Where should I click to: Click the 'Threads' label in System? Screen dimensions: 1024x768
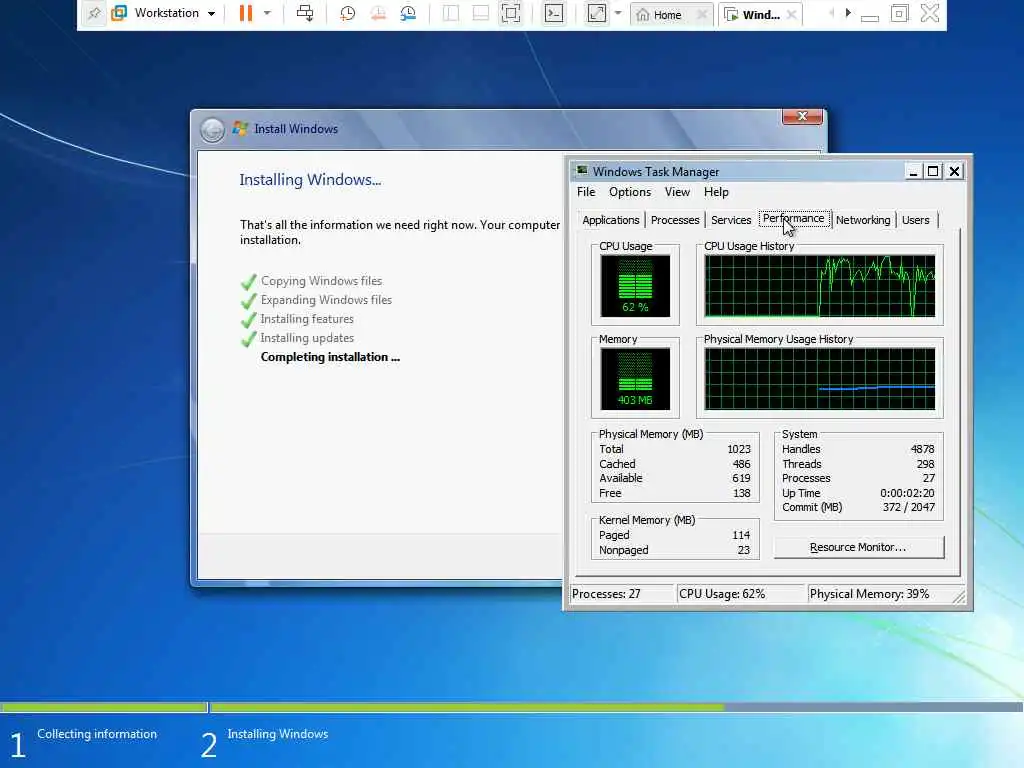801,464
